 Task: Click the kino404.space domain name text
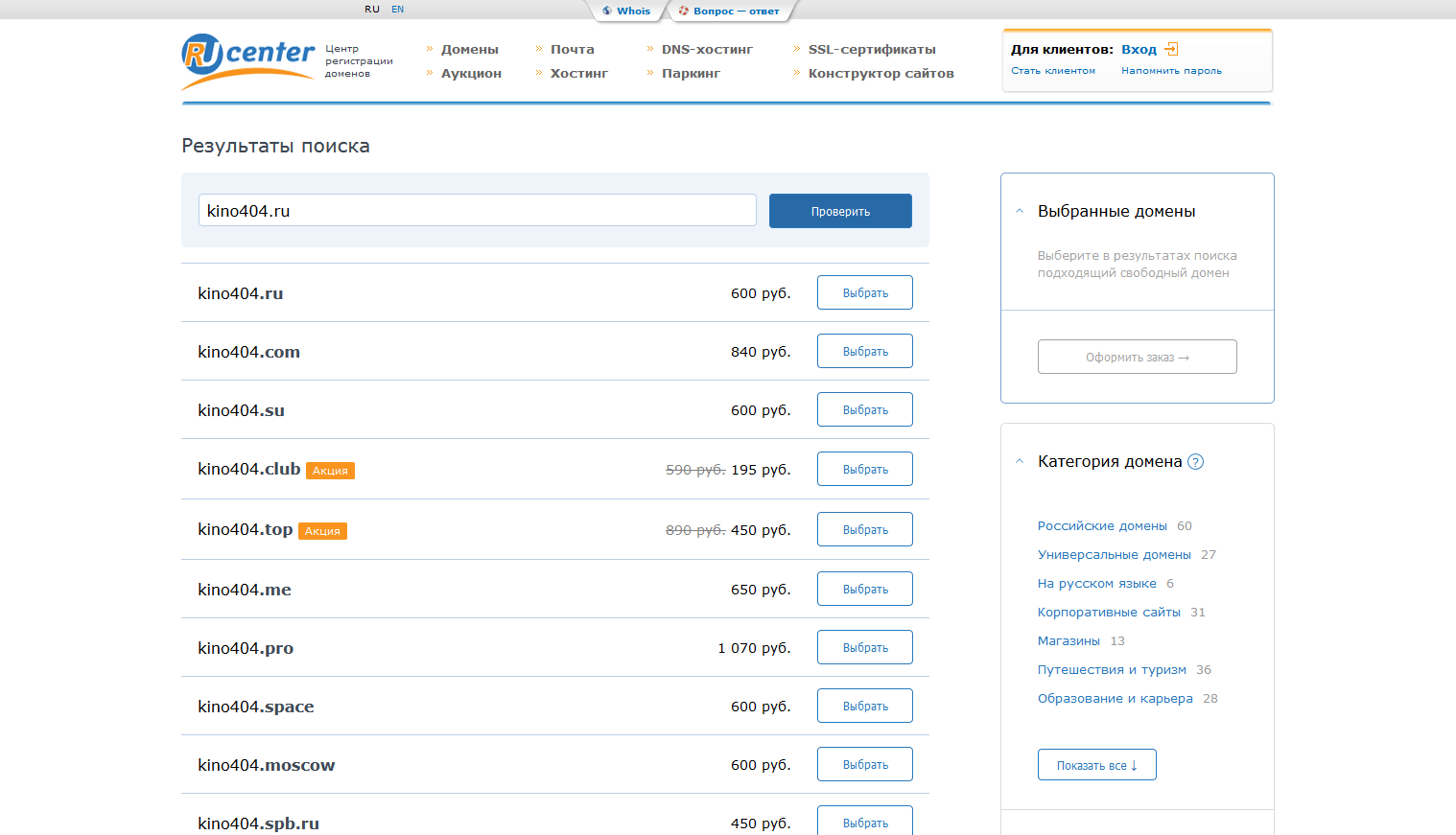point(256,707)
